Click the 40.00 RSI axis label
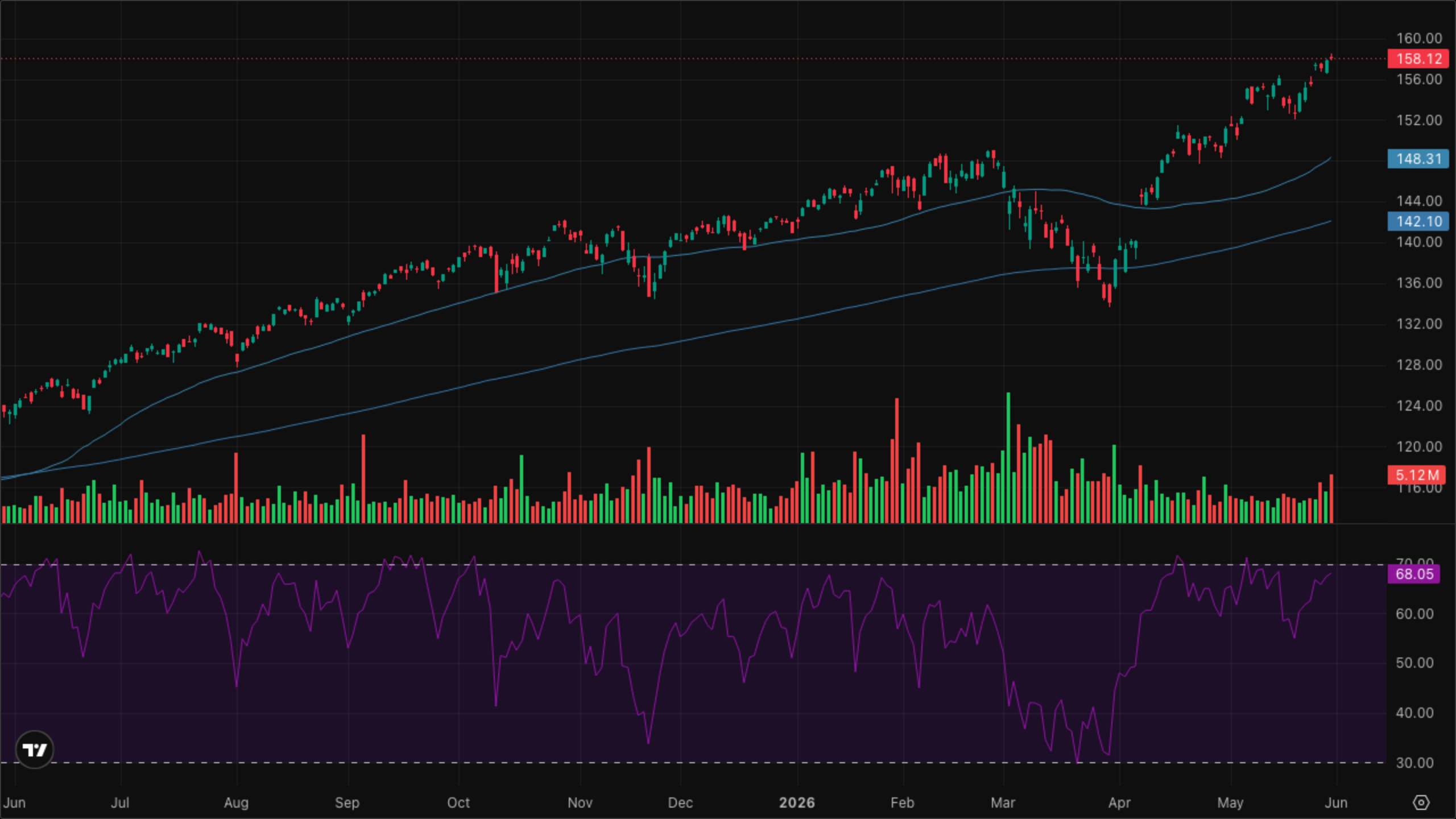Viewport: 1456px width, 819px height. pyautogui.click(x=1414, y=713)
